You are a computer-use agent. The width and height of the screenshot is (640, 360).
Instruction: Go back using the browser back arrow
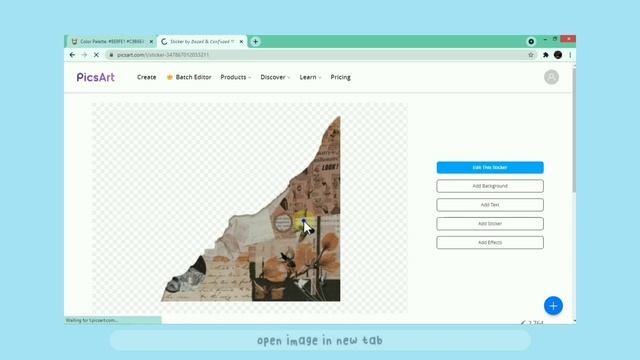[x=72, y=55]
